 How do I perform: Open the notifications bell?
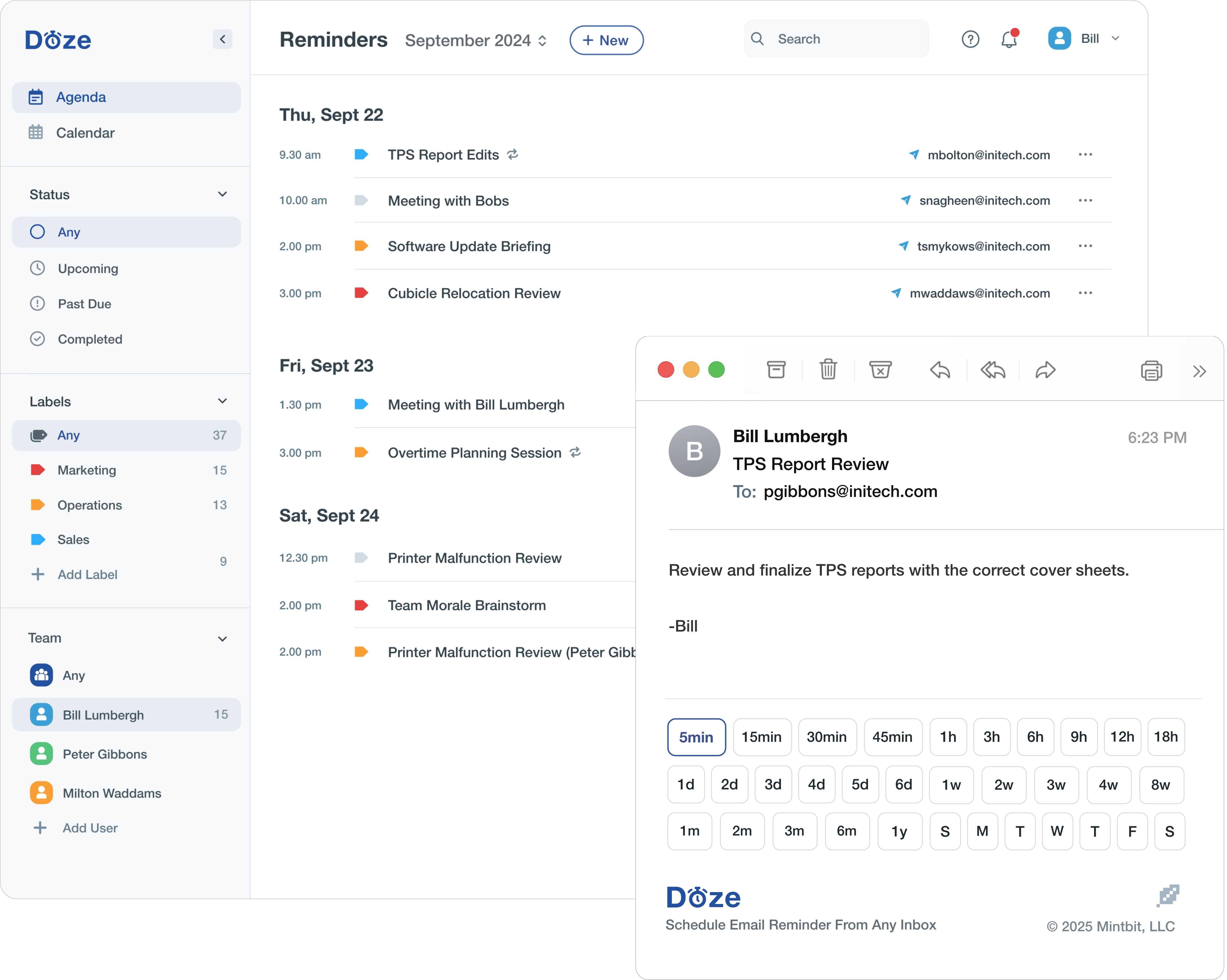[x=1009, y=39]
